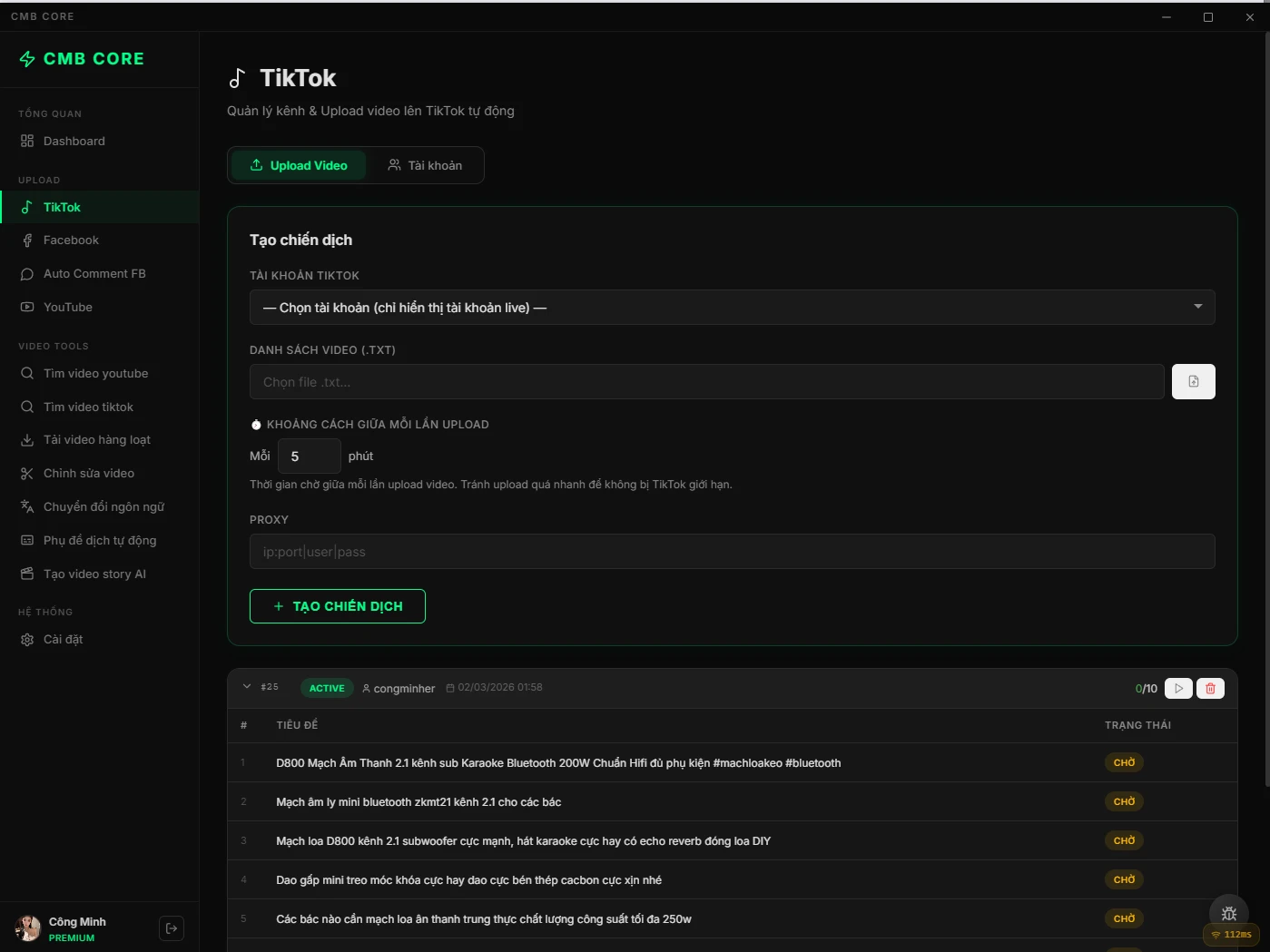Click the proxy input field
This screenshot has width=1270, height=952.
(x=732, y=552)
